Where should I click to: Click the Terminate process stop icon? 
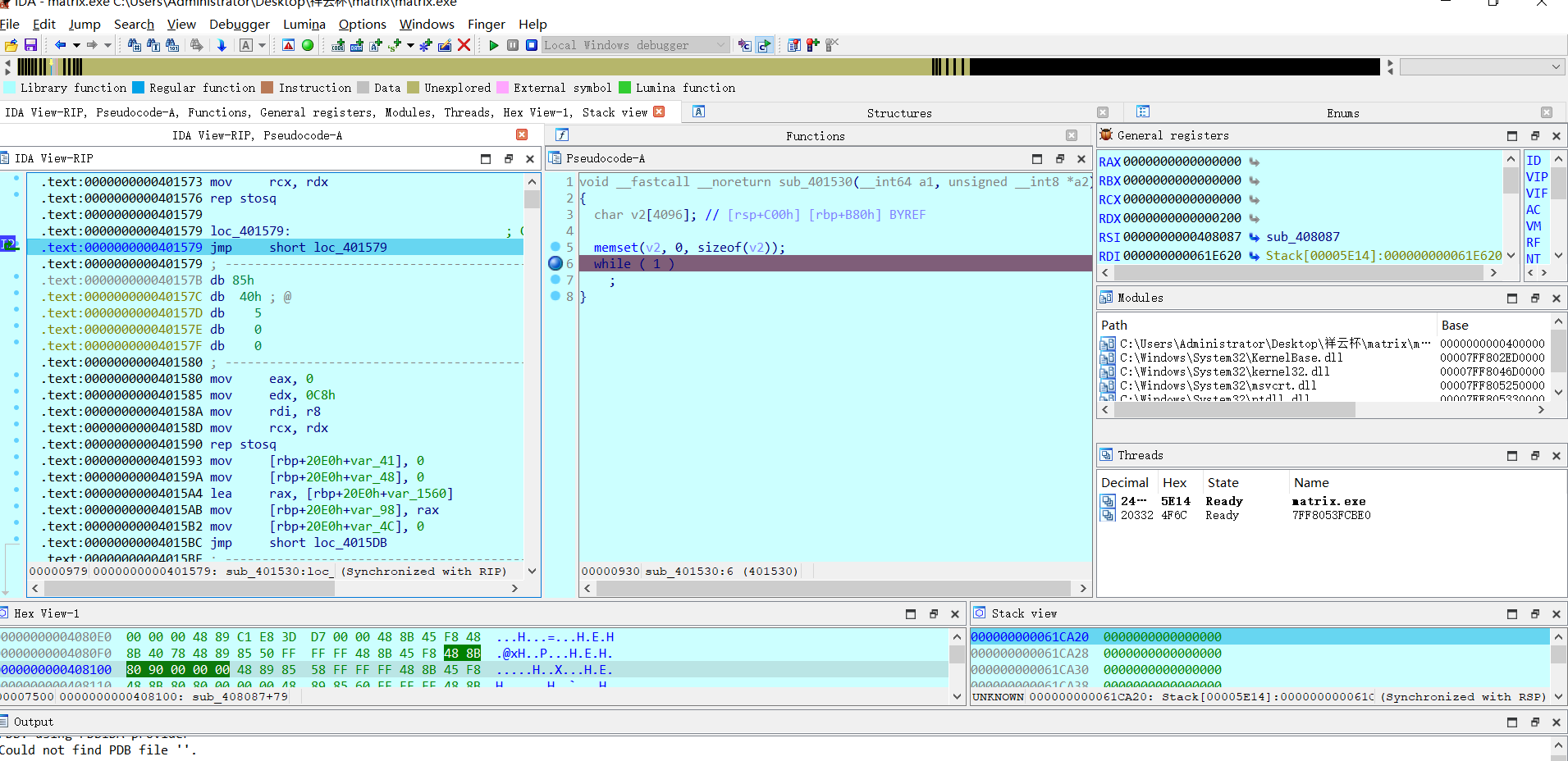pos(531,45)
